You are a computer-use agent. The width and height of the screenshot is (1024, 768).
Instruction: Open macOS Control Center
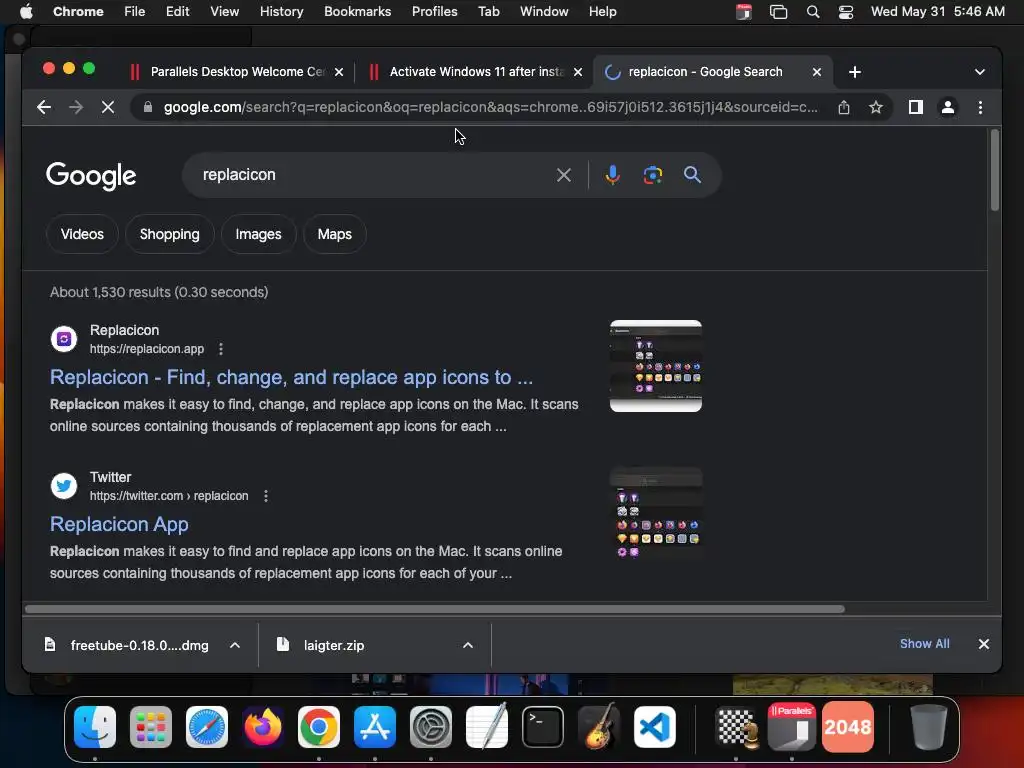[x=846, y=12]
